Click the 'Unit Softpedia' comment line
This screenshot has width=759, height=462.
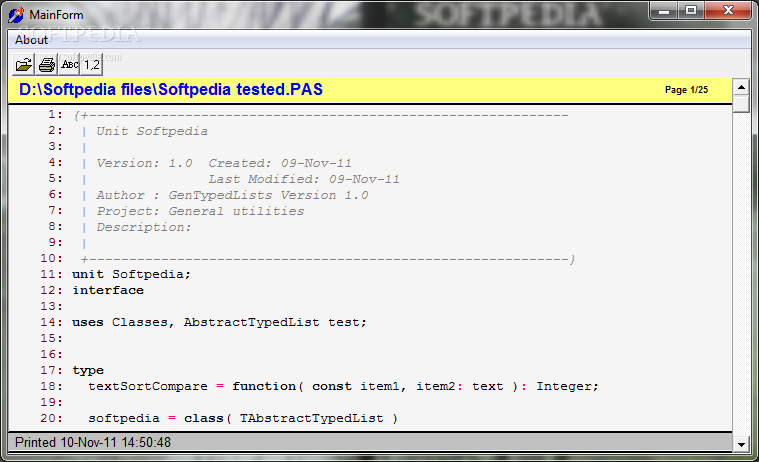(152, 131)
